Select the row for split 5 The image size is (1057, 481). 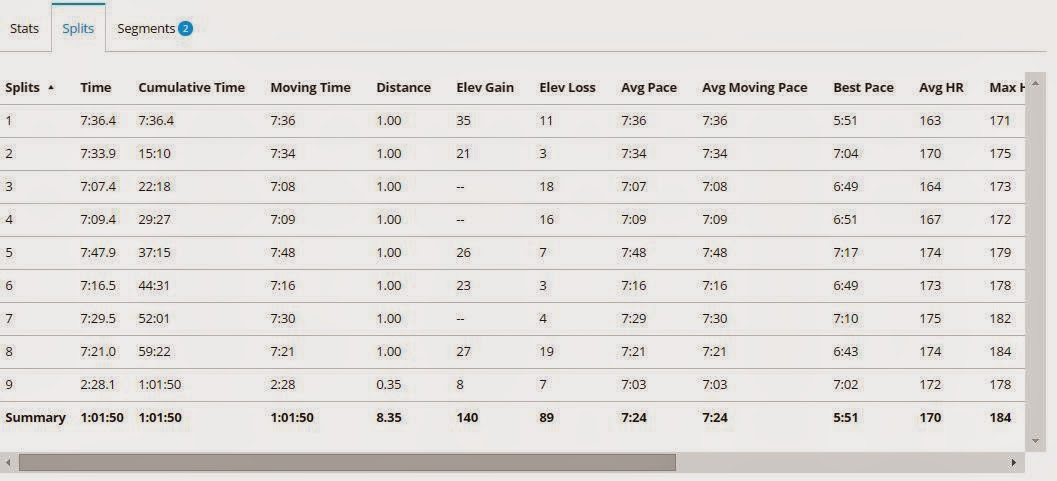point(512,253)
